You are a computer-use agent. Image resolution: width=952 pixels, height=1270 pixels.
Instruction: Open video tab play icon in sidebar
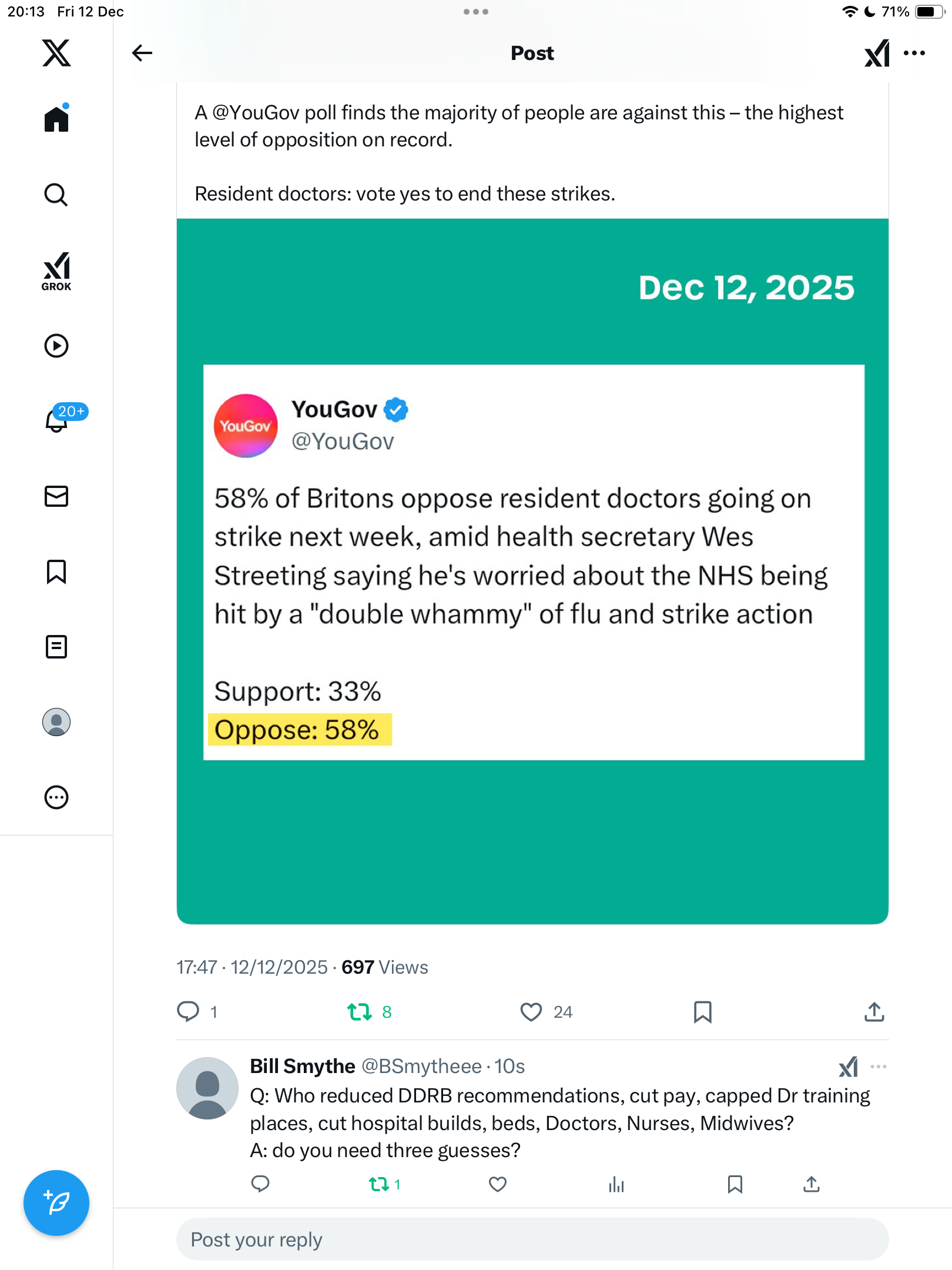[56, 346]
